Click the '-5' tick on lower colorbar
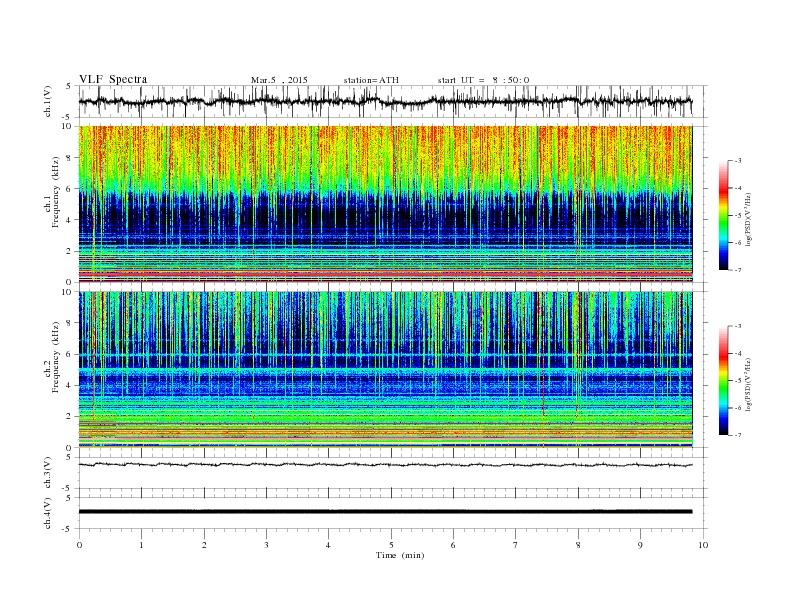The image size is (792, 612). point(737,381)
